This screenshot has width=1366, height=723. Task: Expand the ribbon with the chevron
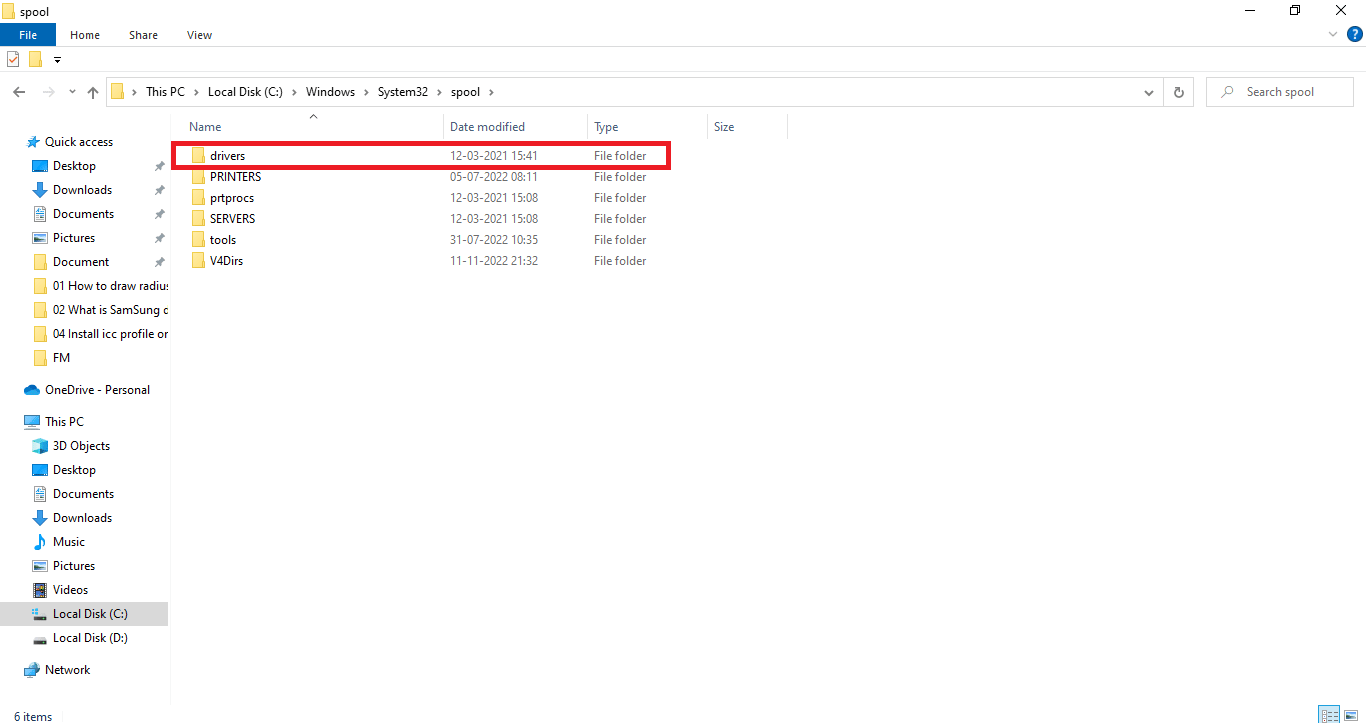1333,34
